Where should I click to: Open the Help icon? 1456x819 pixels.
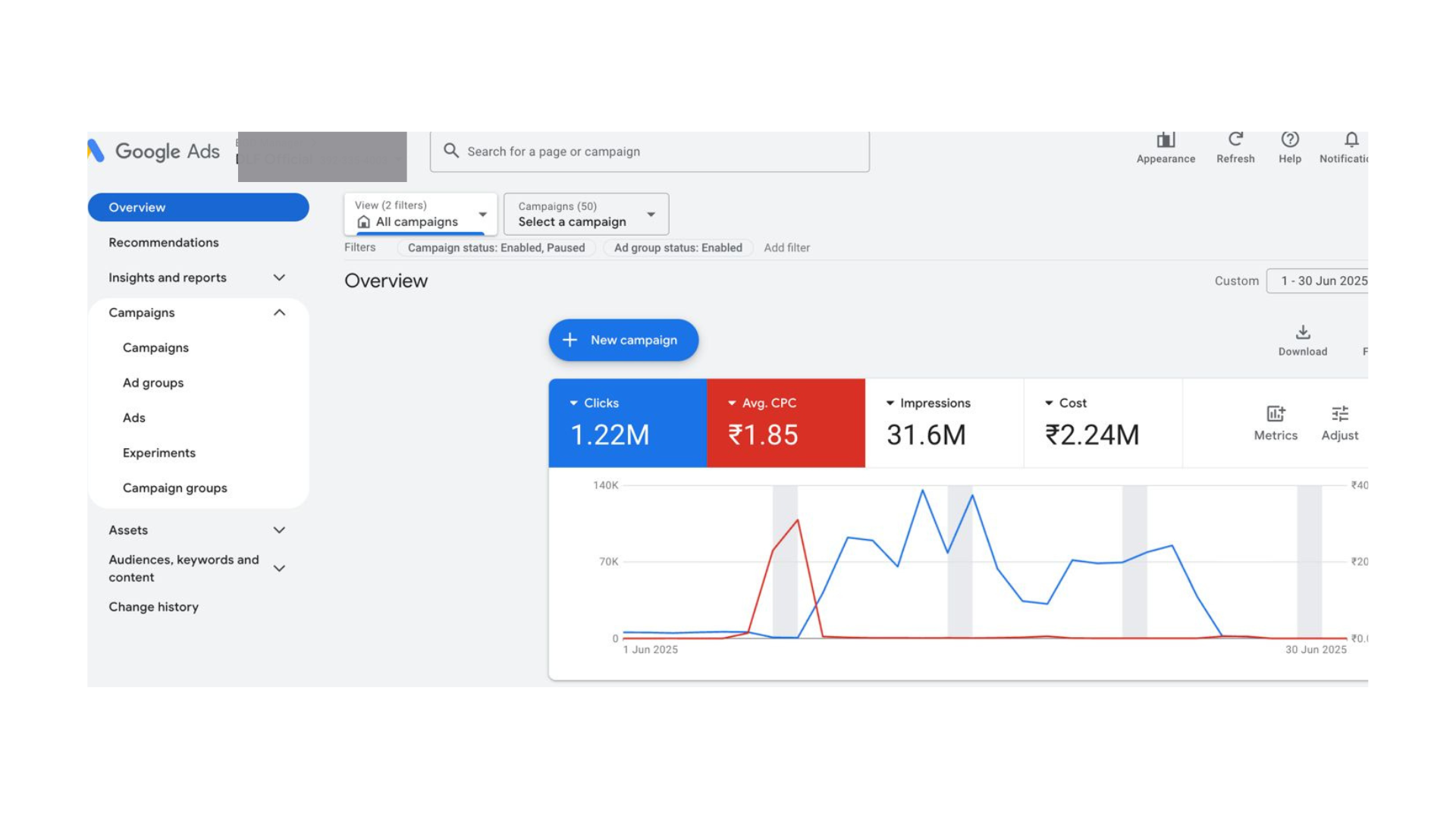click(1289, 140)
